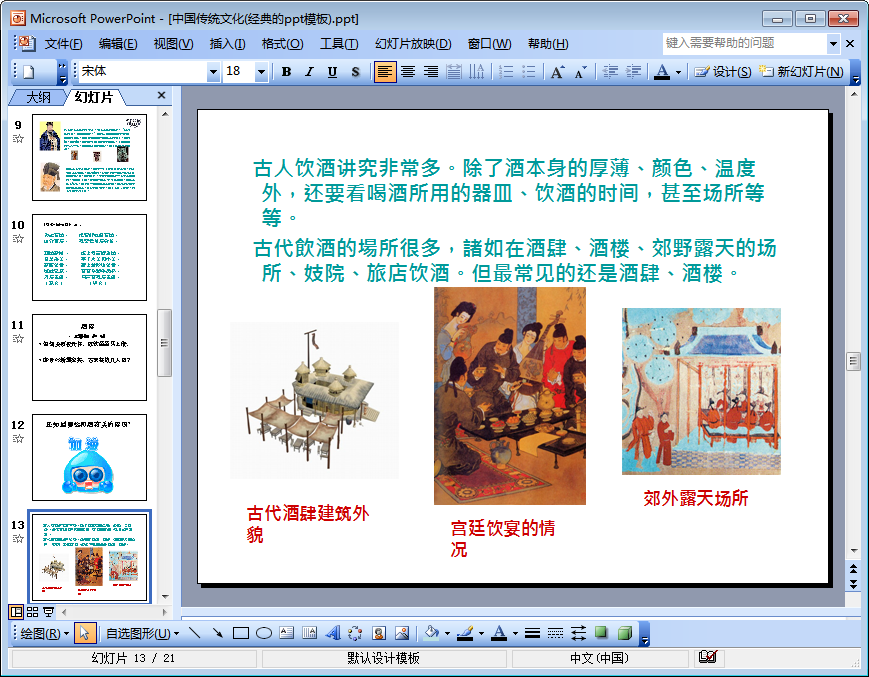This screenshot has height=677, width=869.
Task: Select slide 11 thumbnail
Action: (89, 357)
